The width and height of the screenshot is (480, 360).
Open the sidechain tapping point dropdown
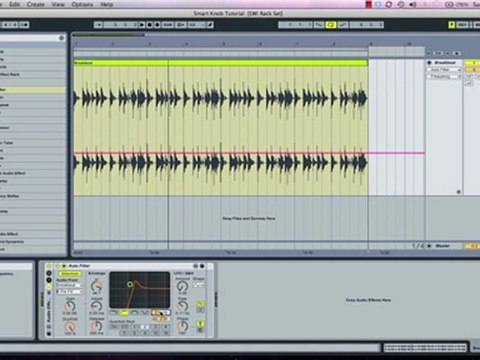(x=69, y=292)
